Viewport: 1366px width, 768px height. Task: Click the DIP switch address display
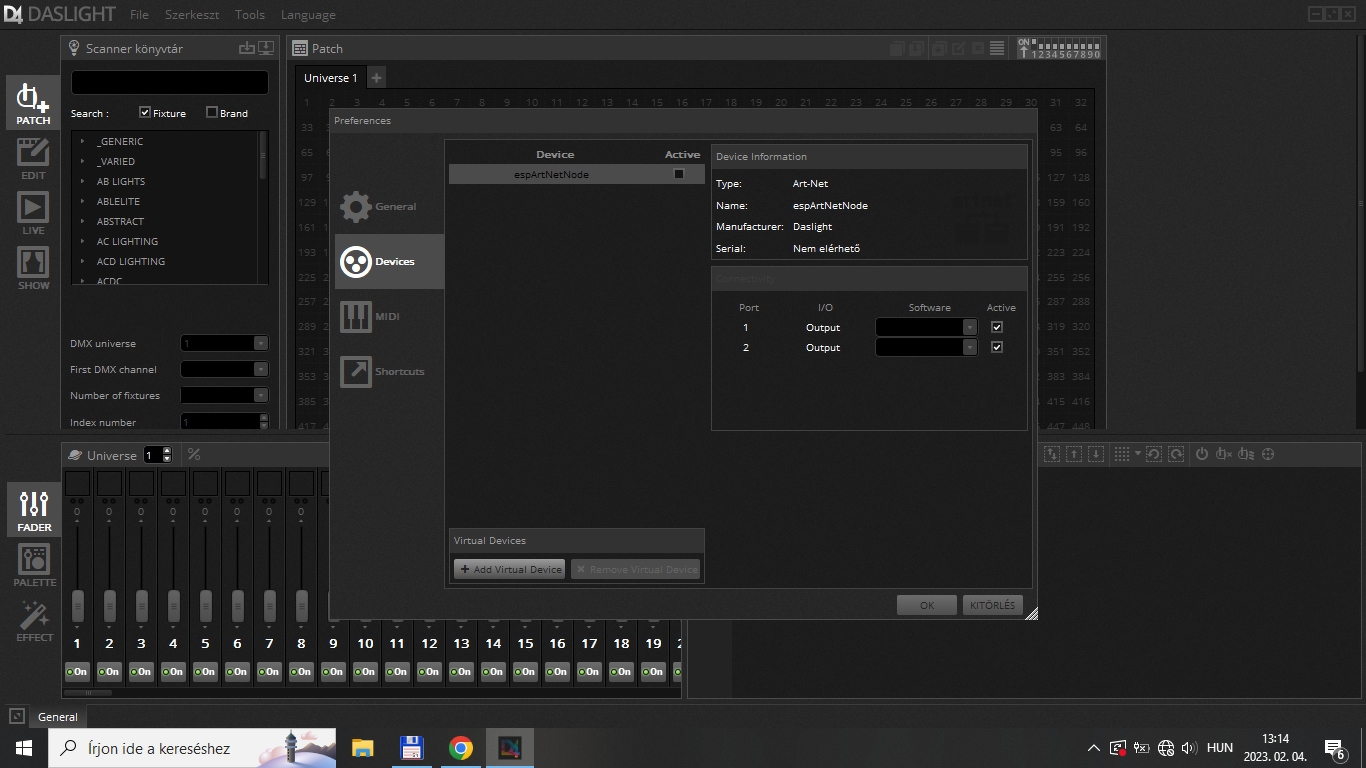1058,48
